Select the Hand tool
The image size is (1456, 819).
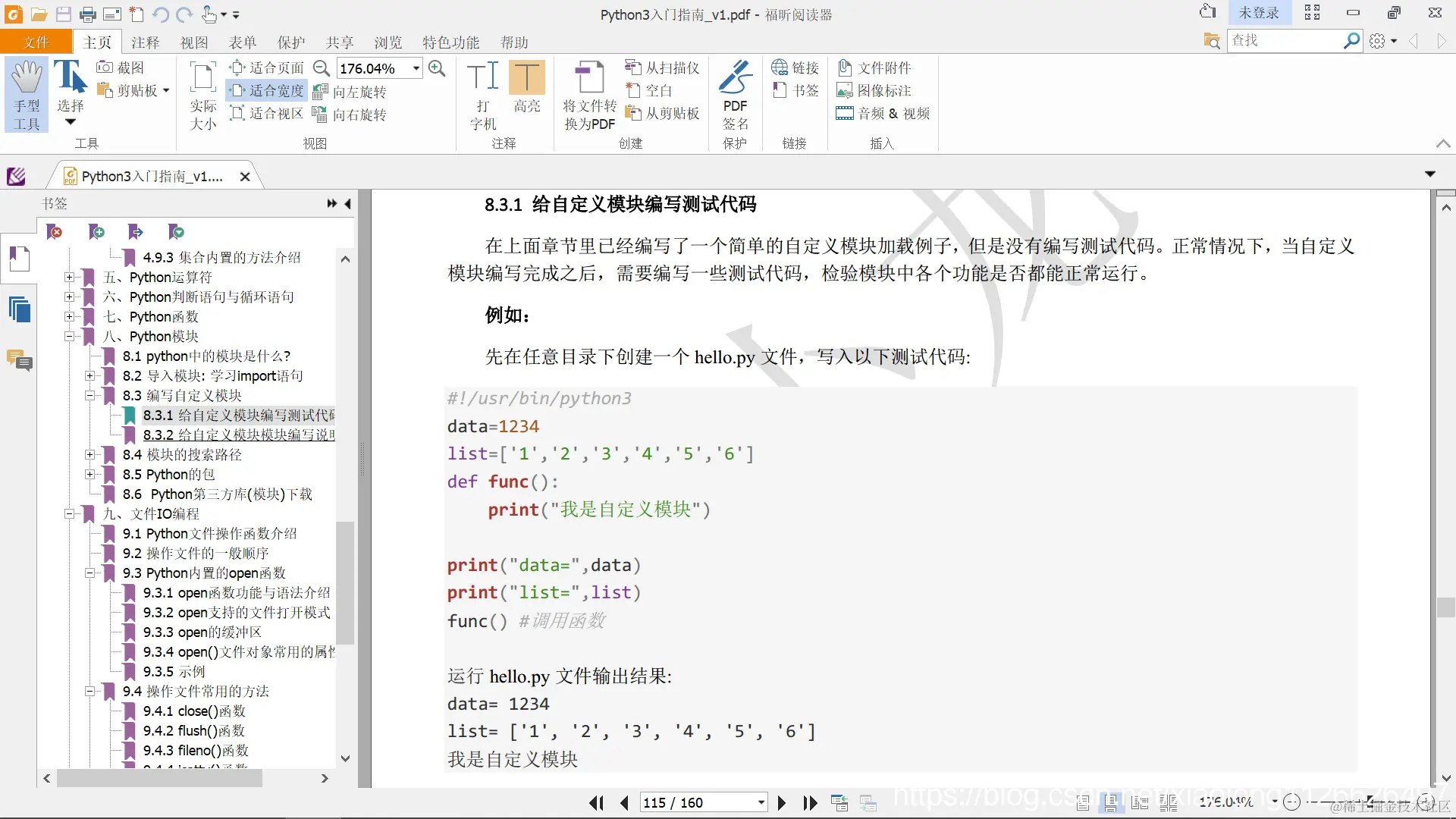pyautogui.click(x=27, y=95)
